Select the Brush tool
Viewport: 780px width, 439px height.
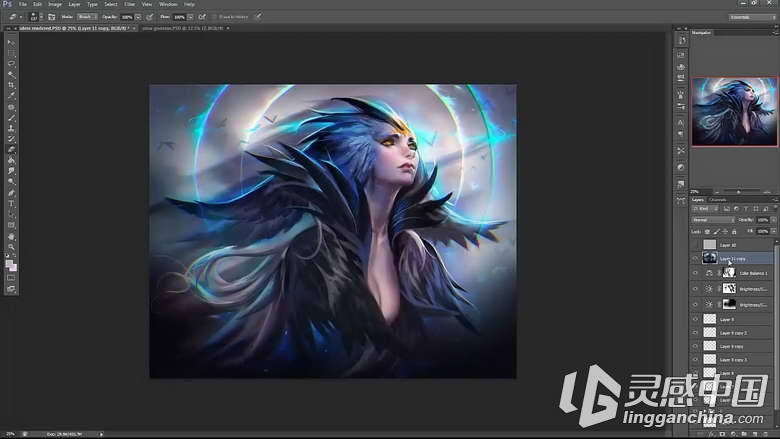coord(11,118)
